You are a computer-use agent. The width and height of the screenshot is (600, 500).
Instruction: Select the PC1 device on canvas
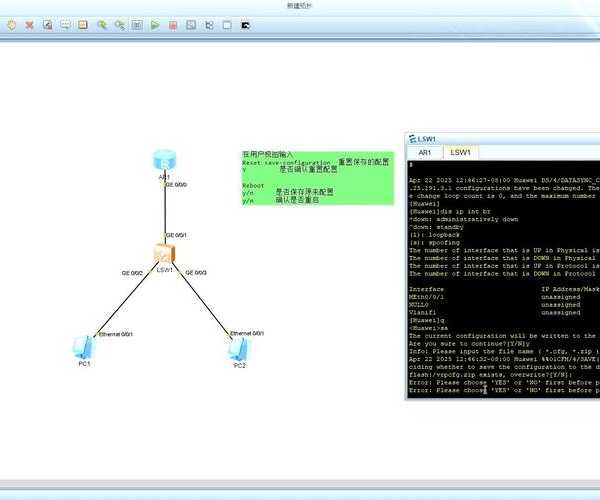(82, 348)
